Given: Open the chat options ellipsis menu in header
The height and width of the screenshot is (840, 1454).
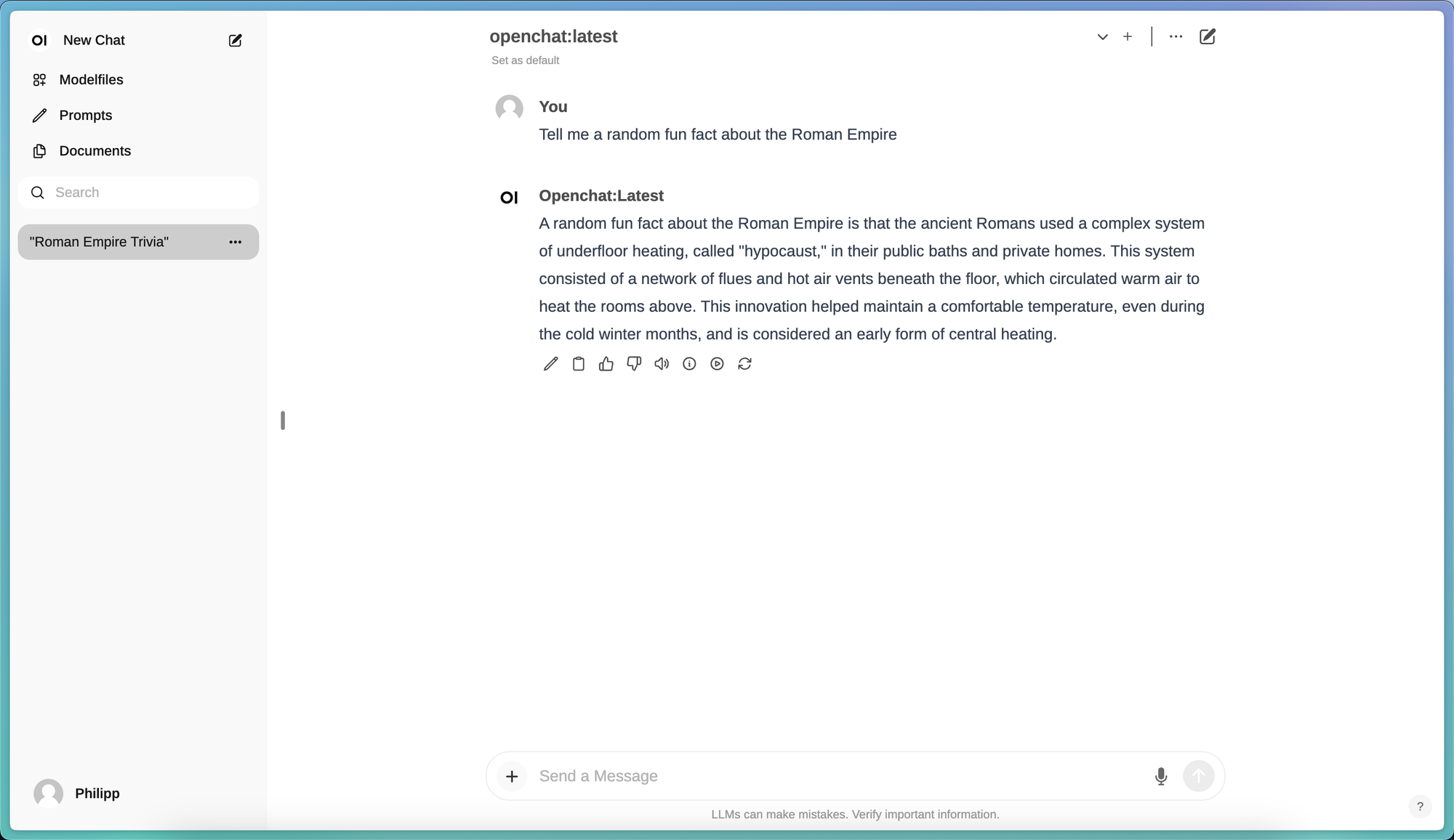Looking at the screenshot, I should tap(1176, 36).
